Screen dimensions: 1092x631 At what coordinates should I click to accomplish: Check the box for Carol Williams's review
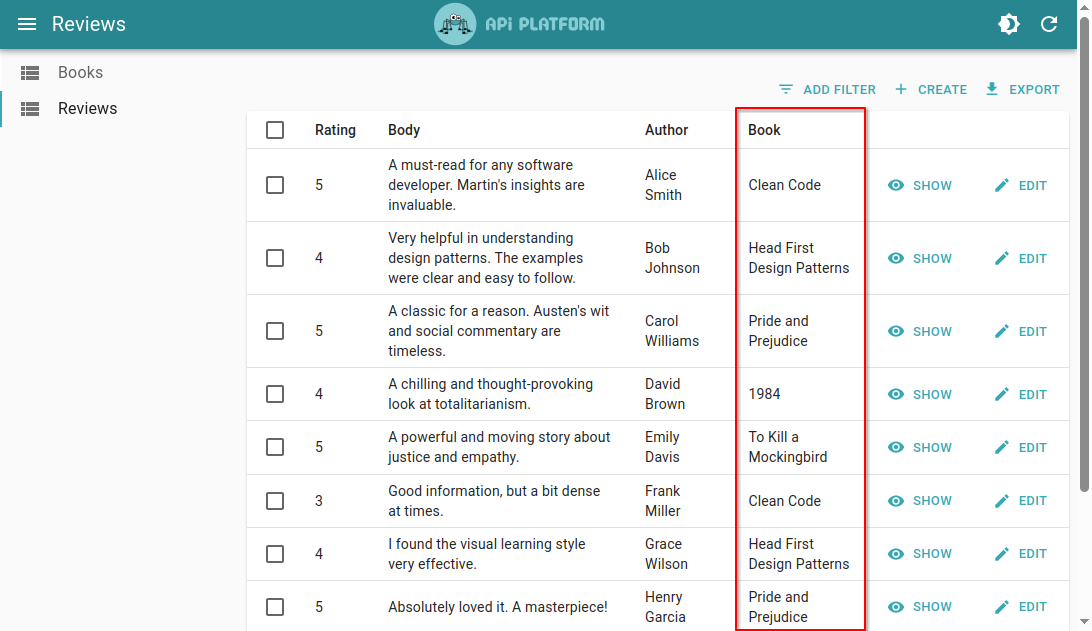[275, 332]
